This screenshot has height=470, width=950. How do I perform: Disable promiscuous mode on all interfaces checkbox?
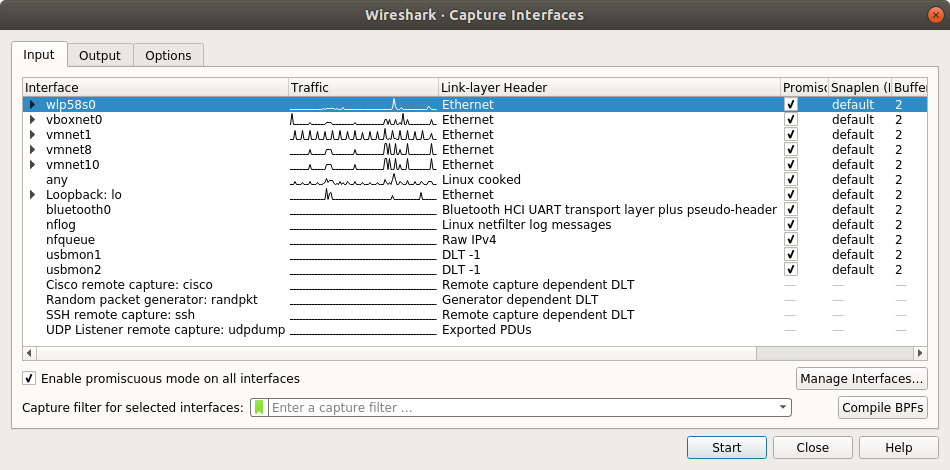point(28,379)
